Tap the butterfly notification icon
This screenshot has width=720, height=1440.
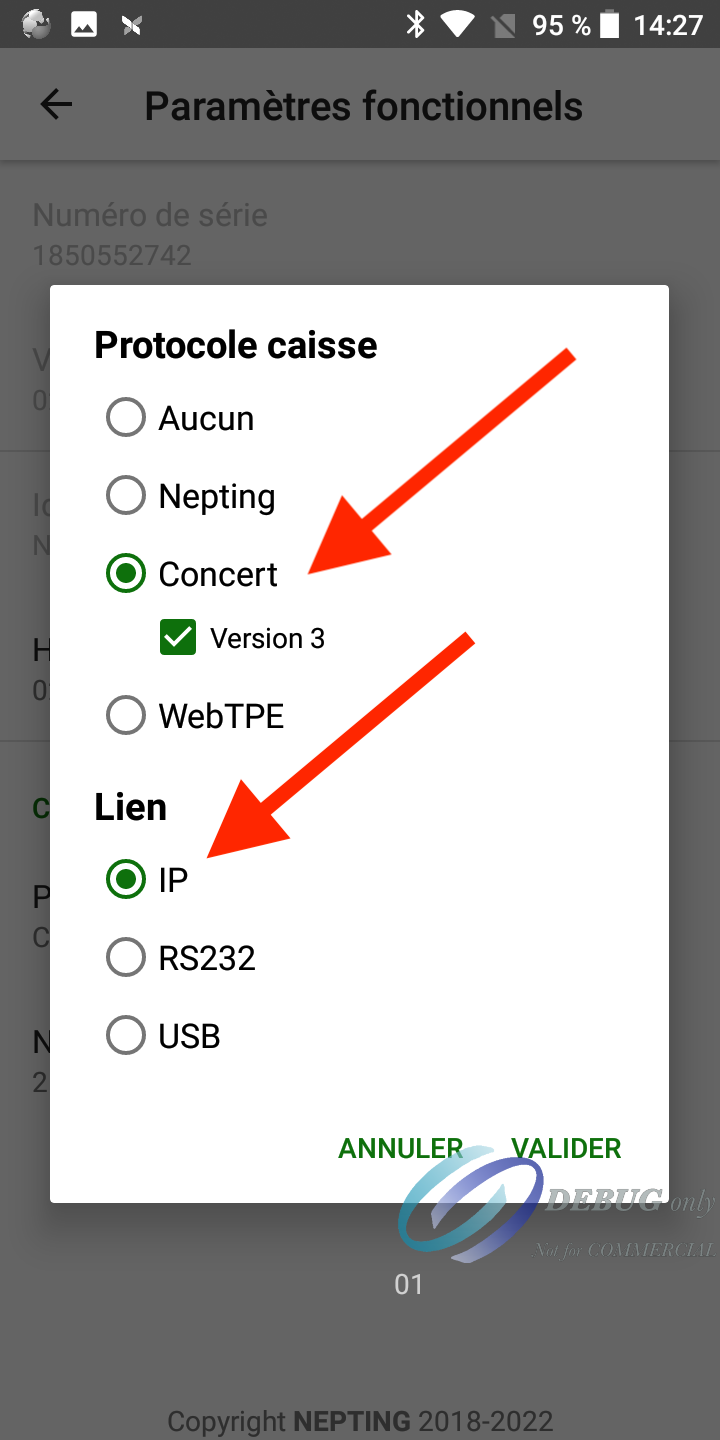[131, 24]
